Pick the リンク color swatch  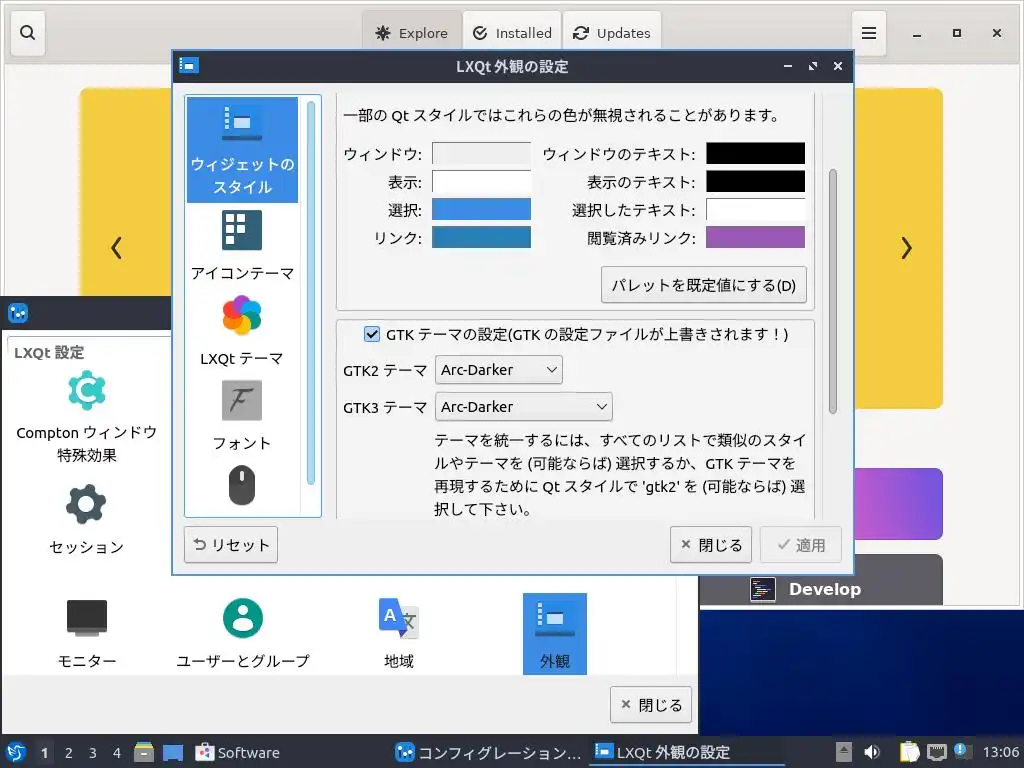pos(481,237)
